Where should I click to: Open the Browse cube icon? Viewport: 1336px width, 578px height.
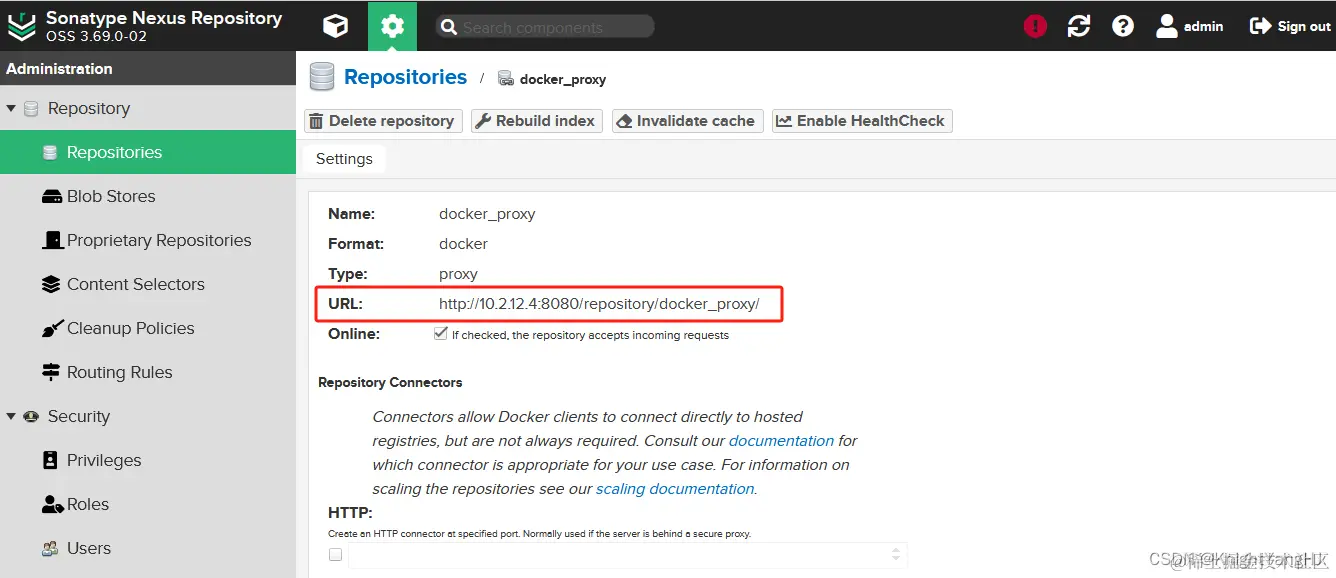tap(336, 26)
